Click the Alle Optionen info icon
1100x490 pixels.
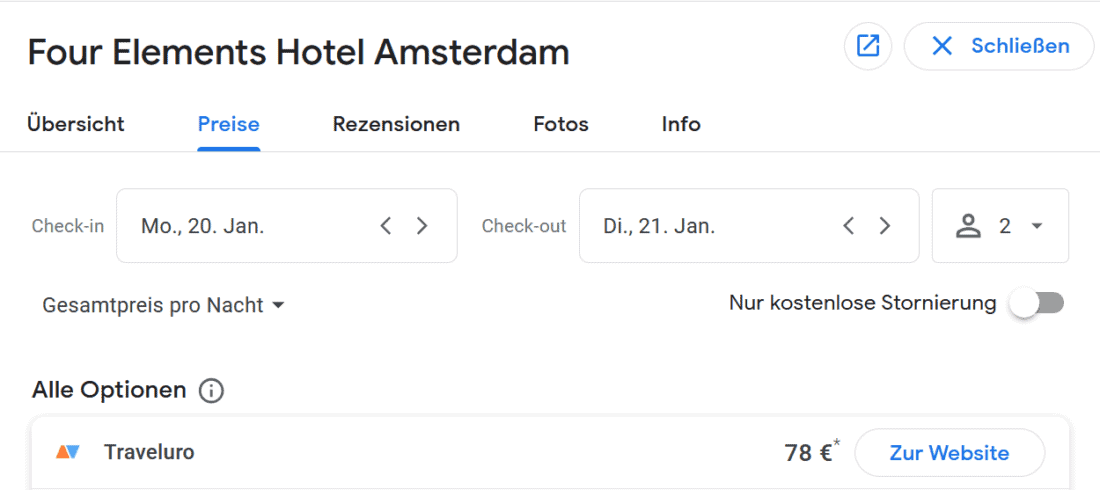pyautogui.click(x=211, y=391)
